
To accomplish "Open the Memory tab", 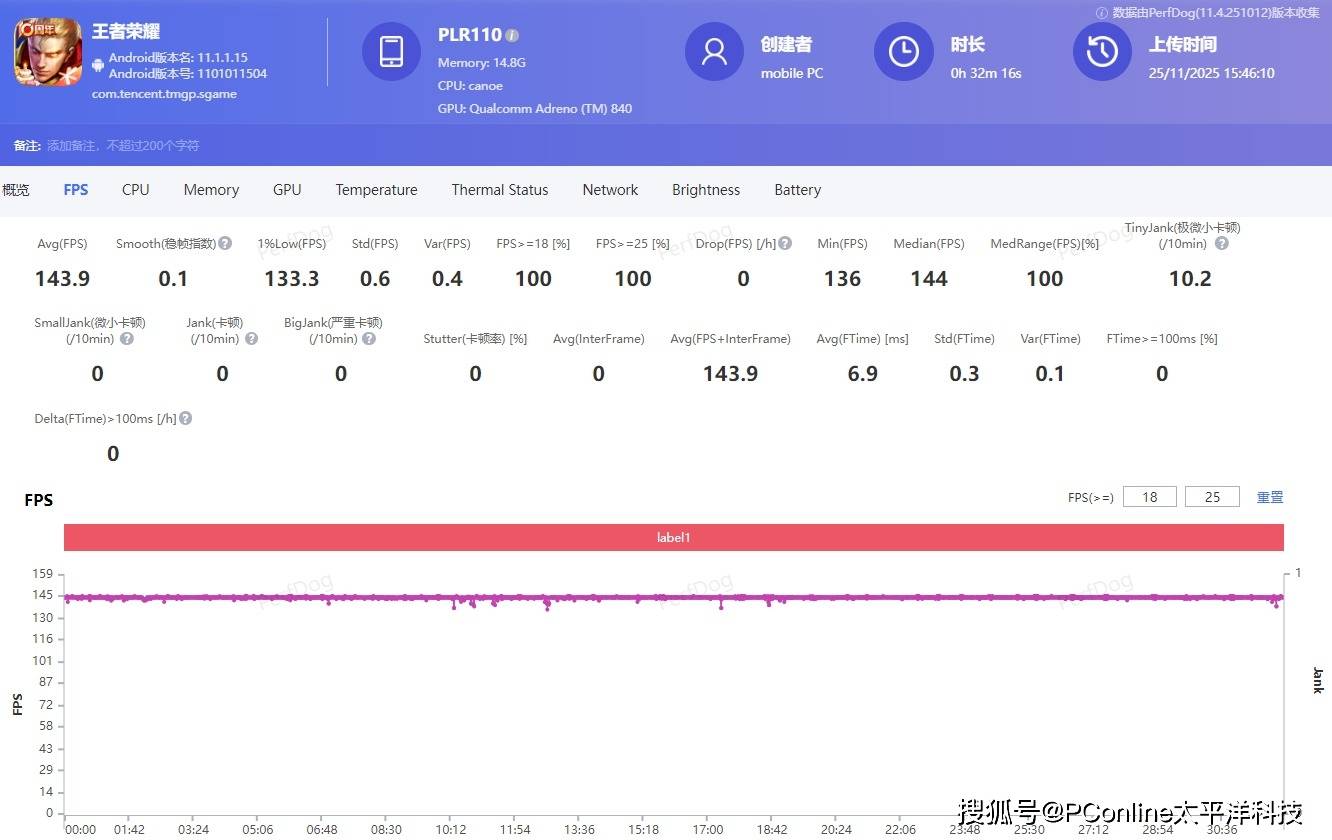I will click(x=211, y=190).
